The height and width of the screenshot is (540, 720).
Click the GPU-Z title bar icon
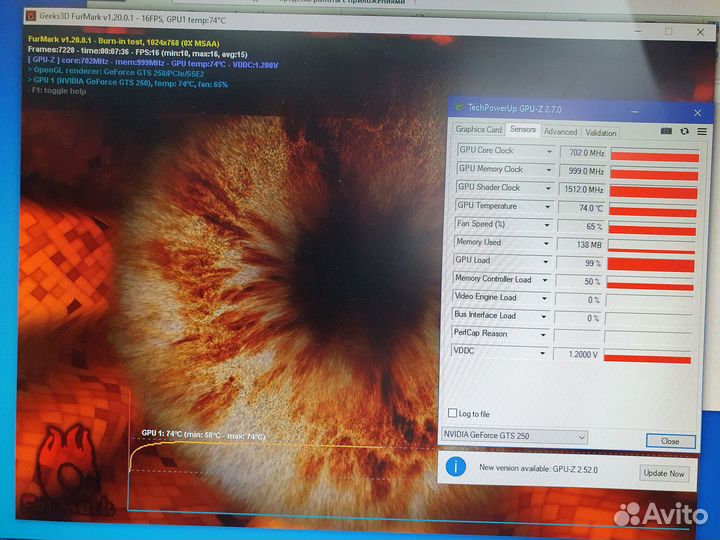pos(459,107)
